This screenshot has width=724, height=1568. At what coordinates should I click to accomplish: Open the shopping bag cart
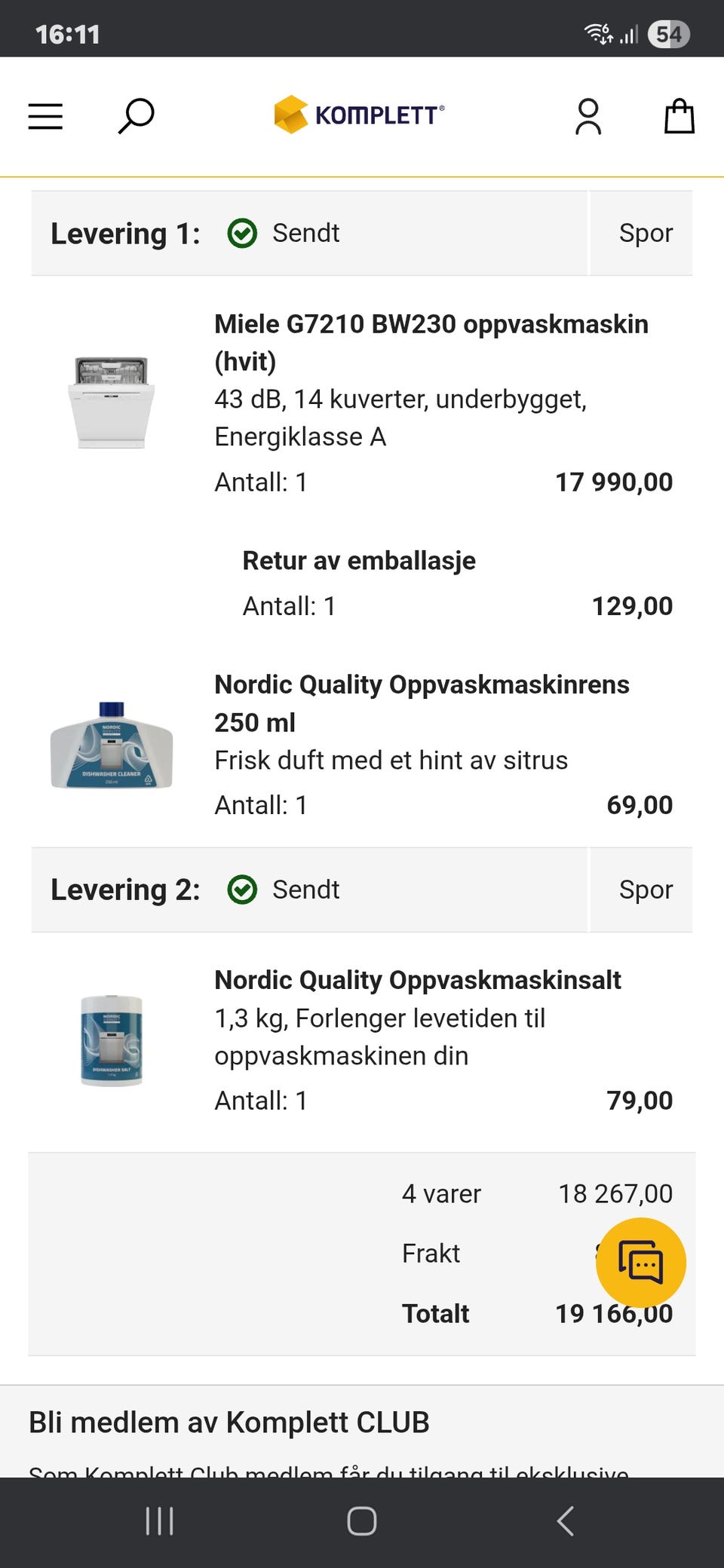point(679,117)
